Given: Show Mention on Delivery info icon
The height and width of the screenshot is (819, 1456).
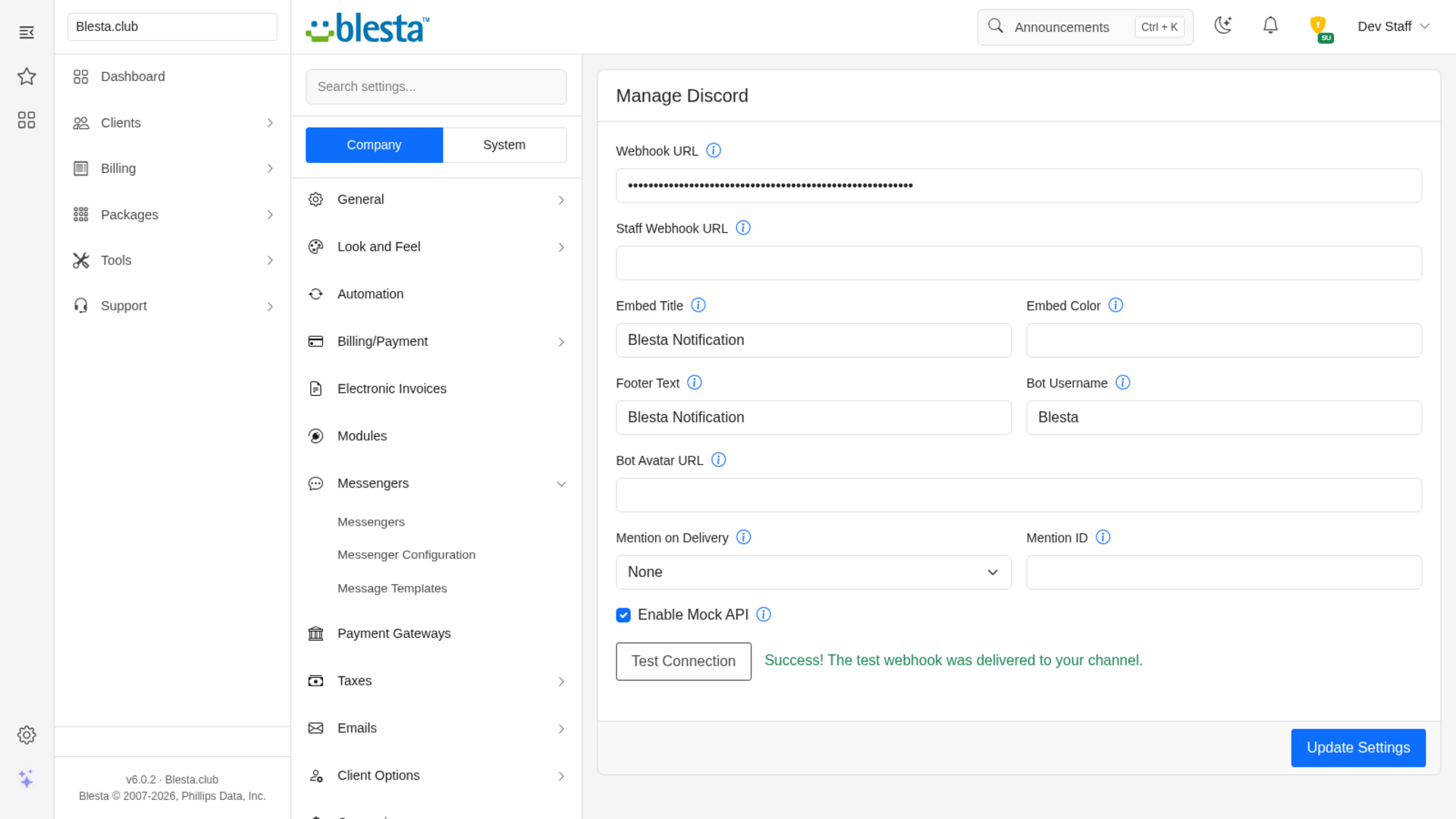Looking at the screenshot, I should click(744, 537).
